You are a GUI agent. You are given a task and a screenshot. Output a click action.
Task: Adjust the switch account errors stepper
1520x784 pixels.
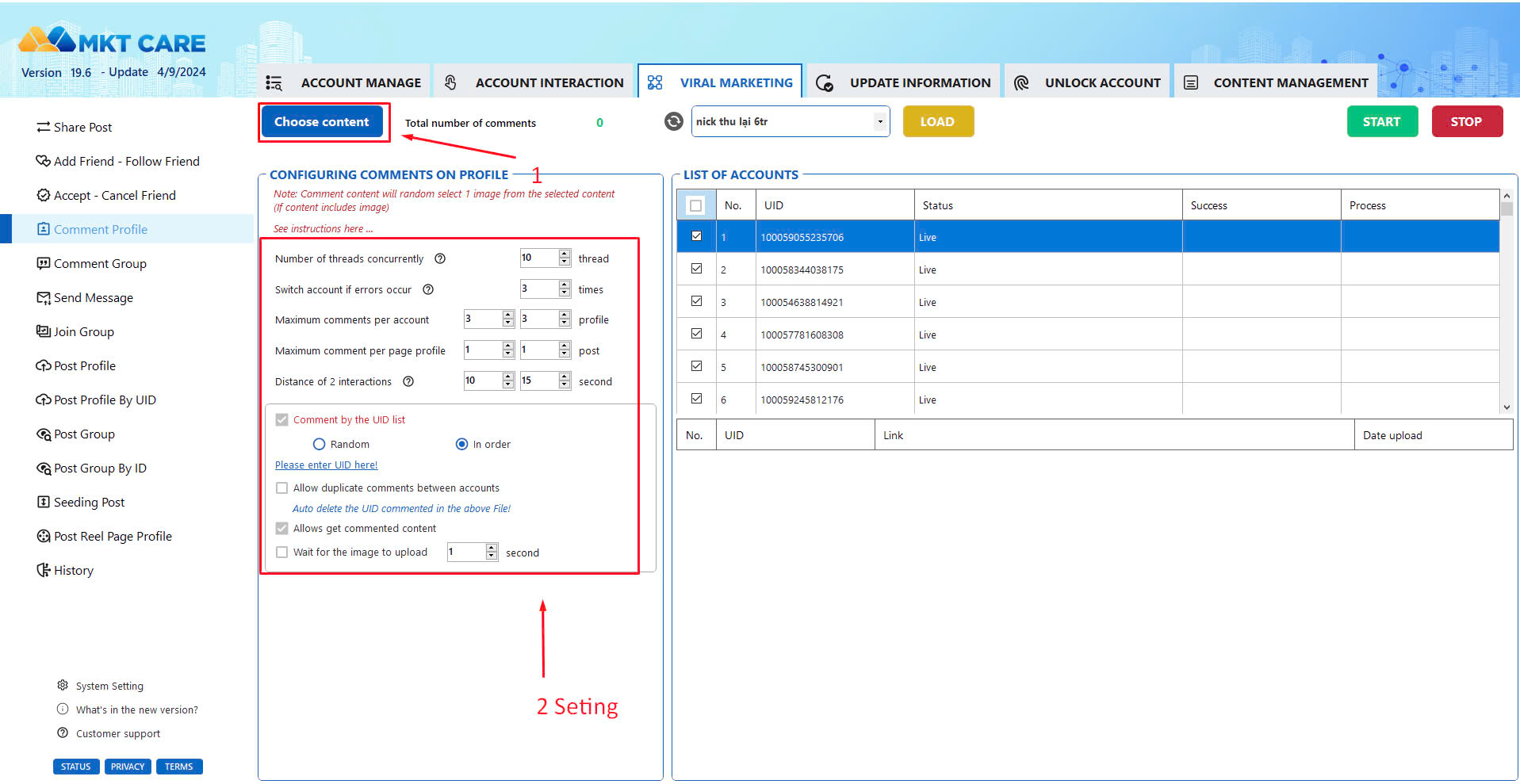point(565,289)
